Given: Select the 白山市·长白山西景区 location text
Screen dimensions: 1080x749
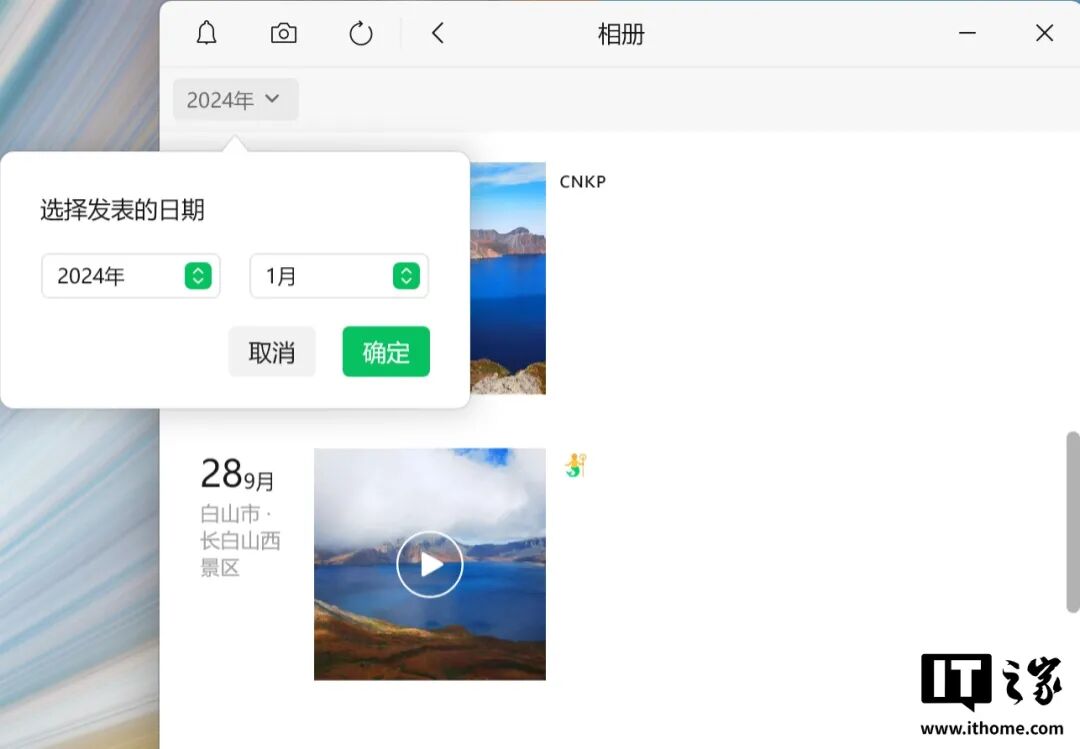Looking at the screenshot, I should (240, 541).
